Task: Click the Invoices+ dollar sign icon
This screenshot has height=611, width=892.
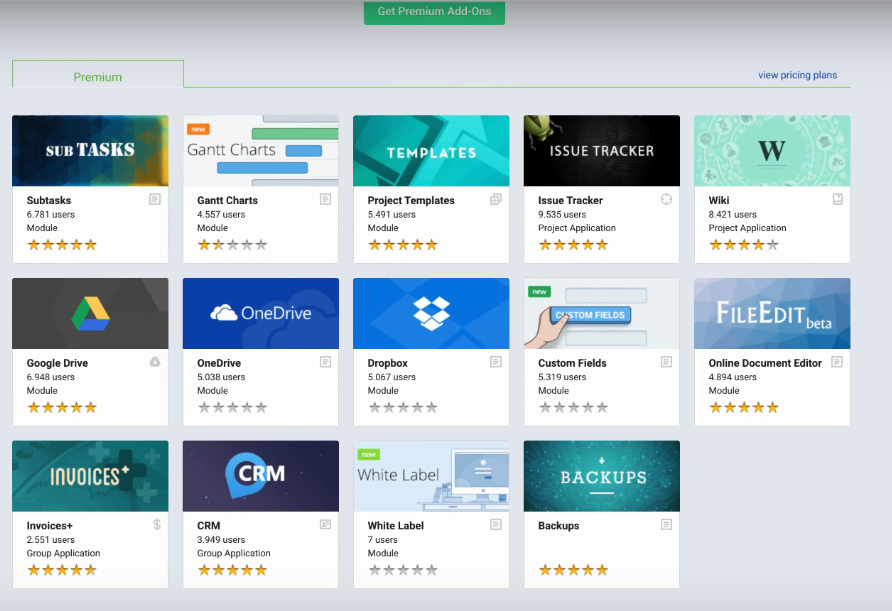Action: tap(157, 525)
